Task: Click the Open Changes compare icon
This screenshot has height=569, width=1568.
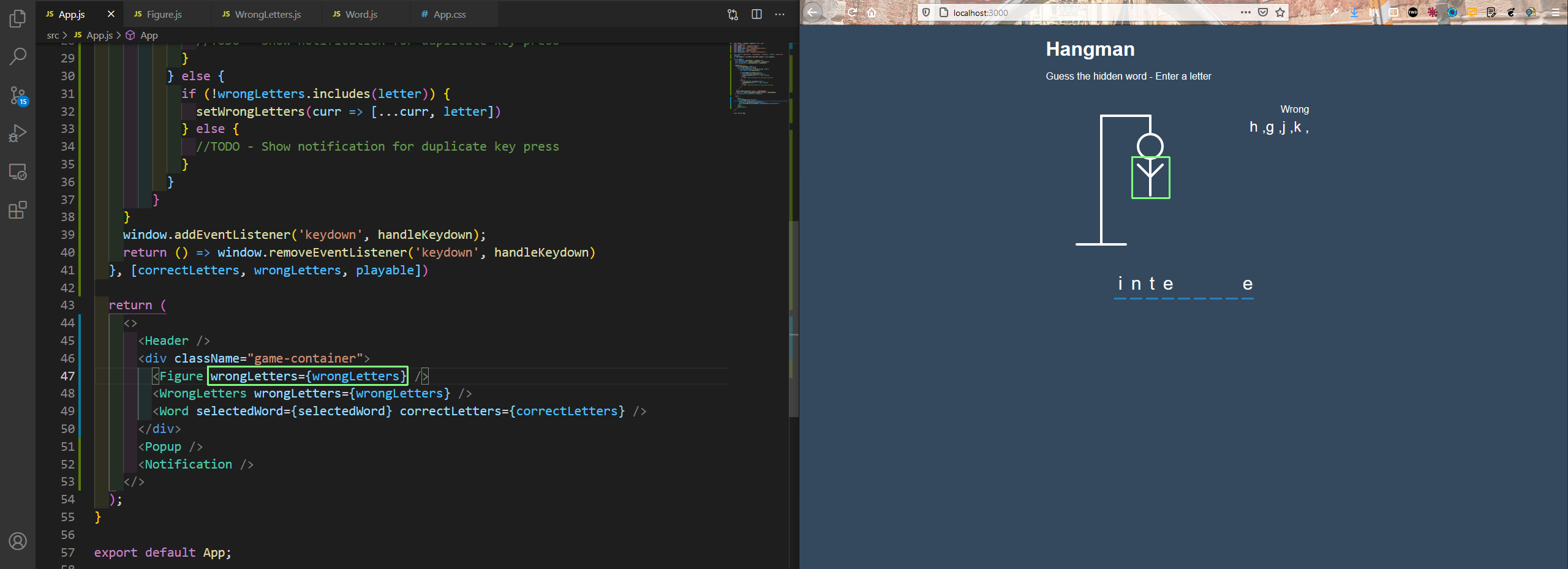Action: point(733,14)
